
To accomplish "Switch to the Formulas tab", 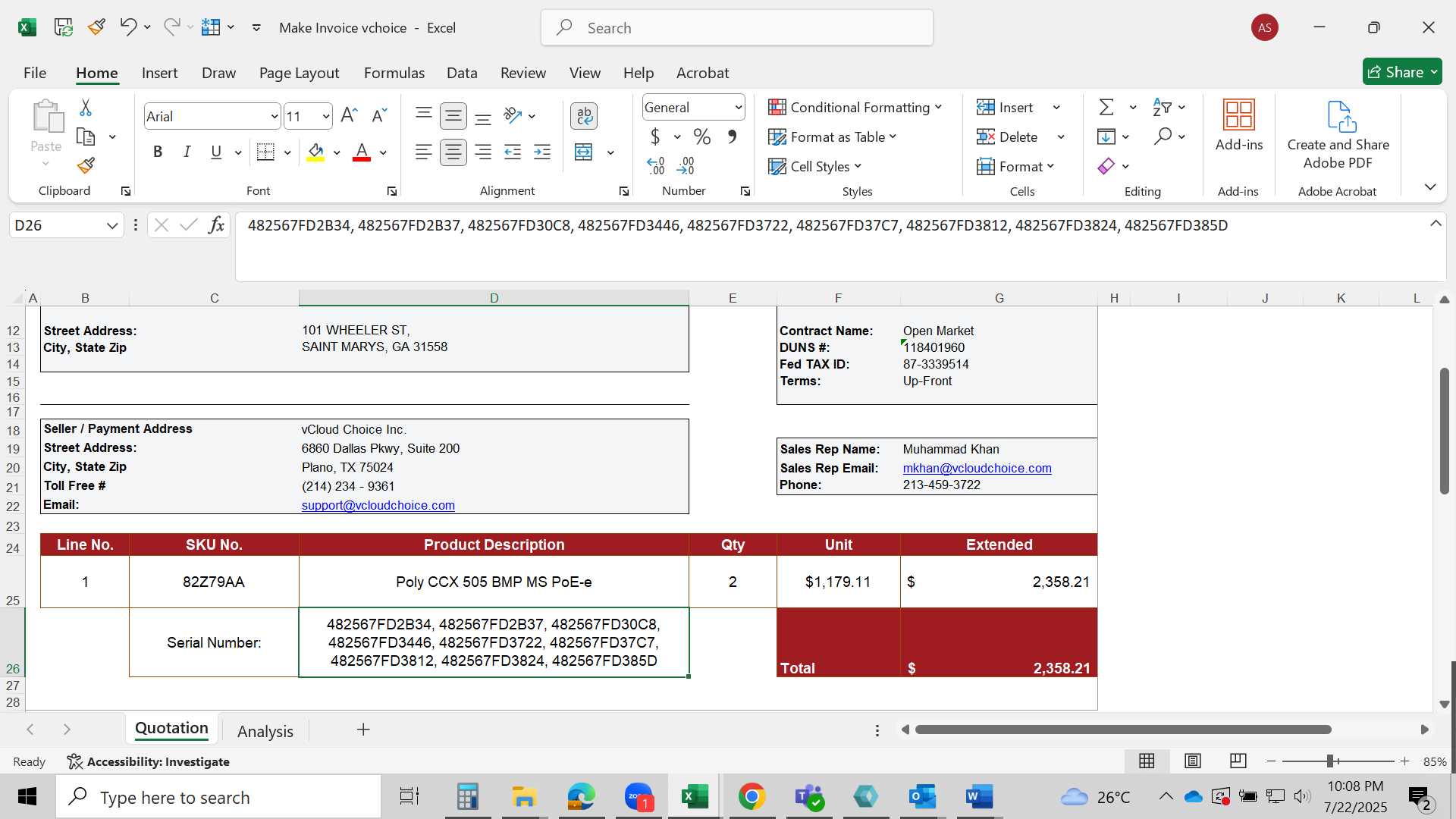I will 394,73.
